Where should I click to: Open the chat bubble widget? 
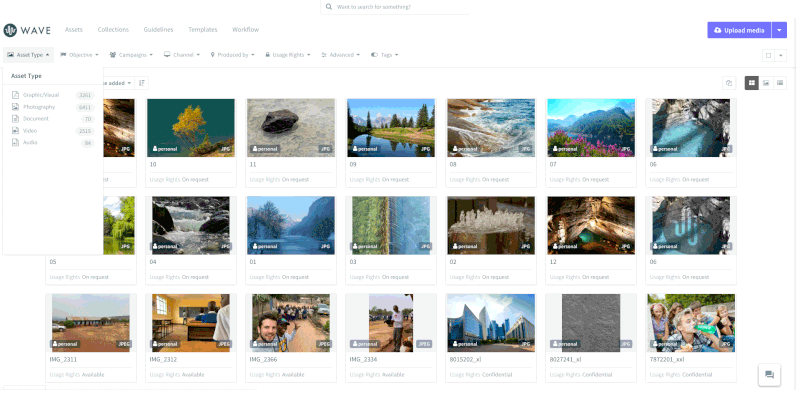(769, 375)
